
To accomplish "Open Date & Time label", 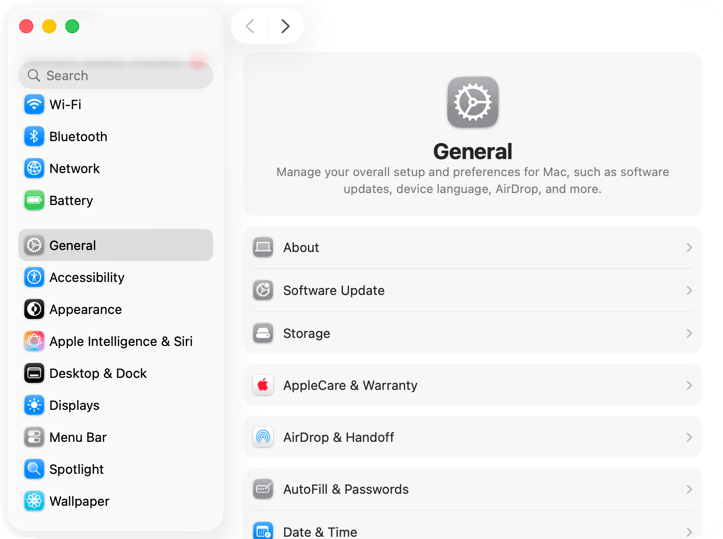I will [320, 532].
